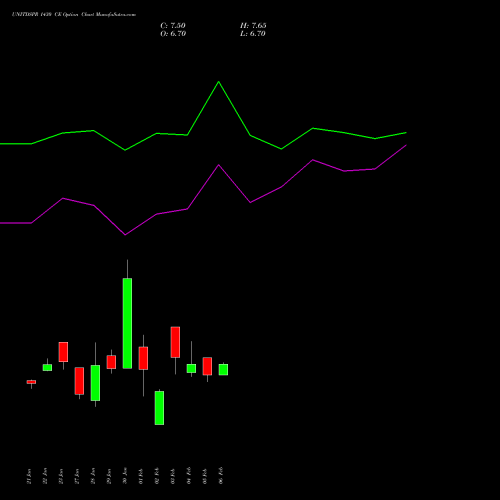Image resolution: width=500 pixels, height=500 pixels.
Task: Click the close value 'C: 7.50'
Action: tap(173, 26)
